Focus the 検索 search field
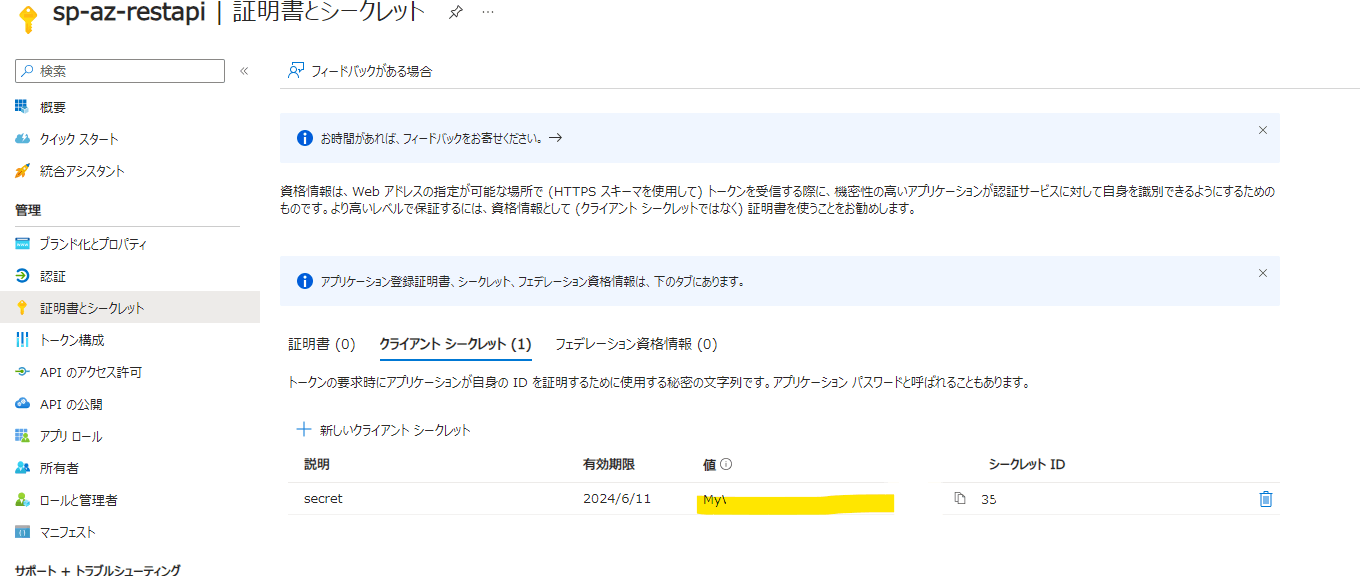 click(x=120, y=71)
